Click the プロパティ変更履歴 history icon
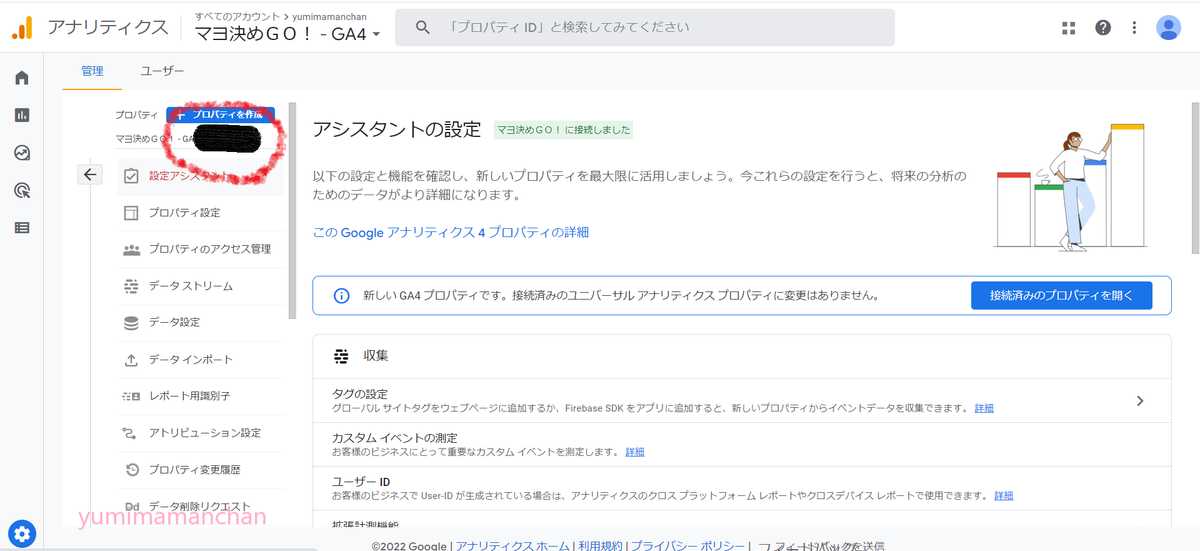 pos(131,470)
